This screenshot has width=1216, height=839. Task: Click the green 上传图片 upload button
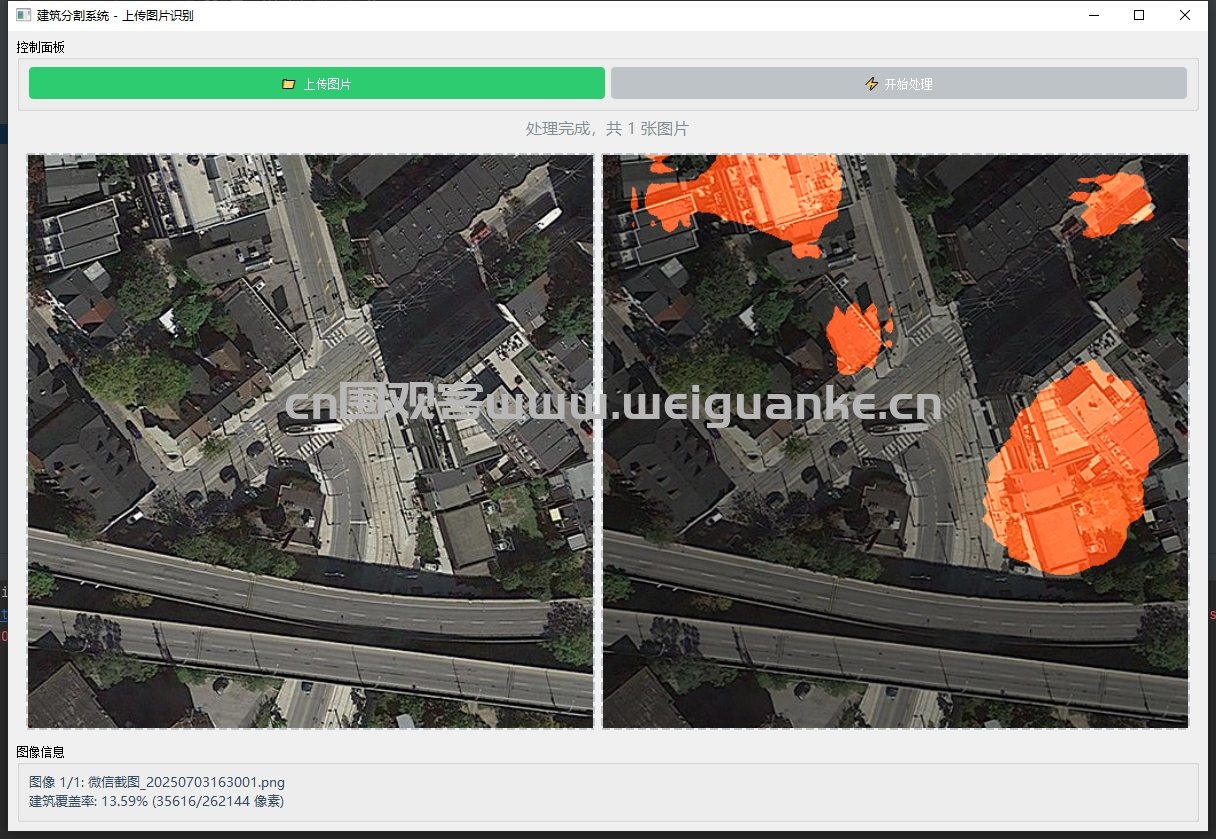point(317,84)
